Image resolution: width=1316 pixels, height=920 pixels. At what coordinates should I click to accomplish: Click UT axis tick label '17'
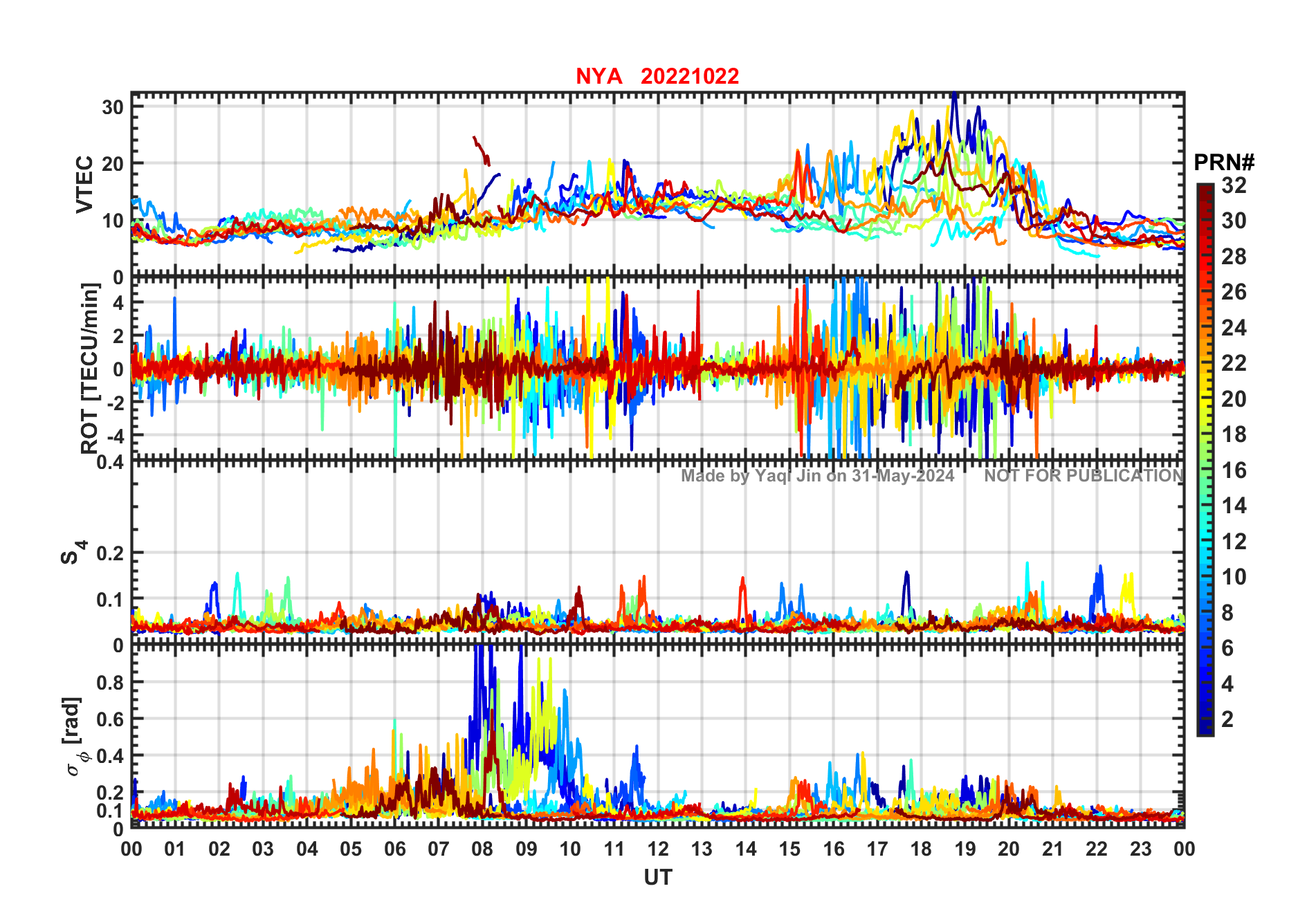coord(877,849)
